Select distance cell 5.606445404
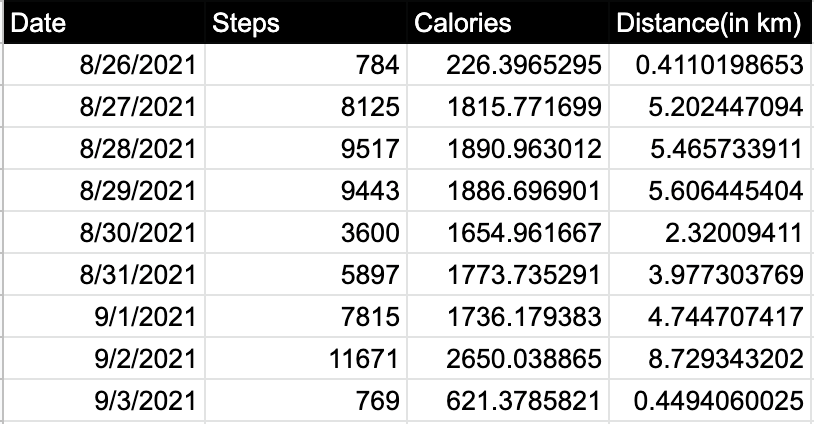814x424 pixels. (710, 191)
